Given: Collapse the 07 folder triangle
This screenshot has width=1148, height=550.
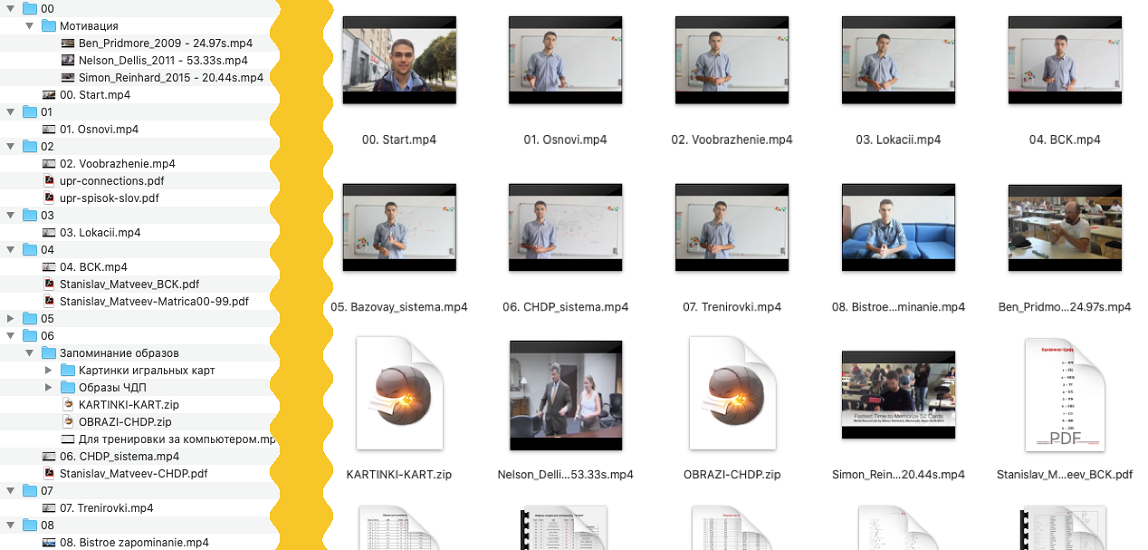Looking at the screenshot, I should pos(10,491).
